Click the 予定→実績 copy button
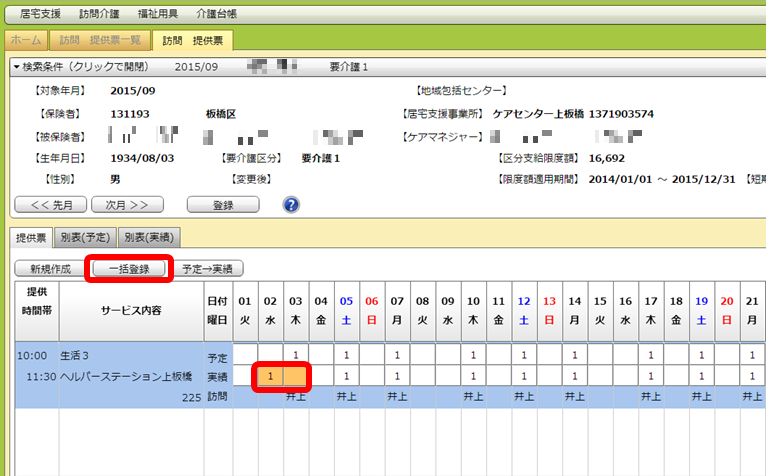 point(211,269)
